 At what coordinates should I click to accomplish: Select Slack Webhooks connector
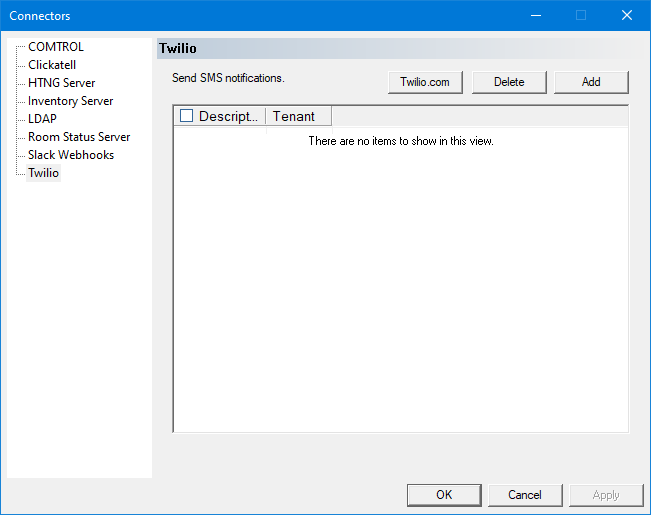click(x=70, y=155)
